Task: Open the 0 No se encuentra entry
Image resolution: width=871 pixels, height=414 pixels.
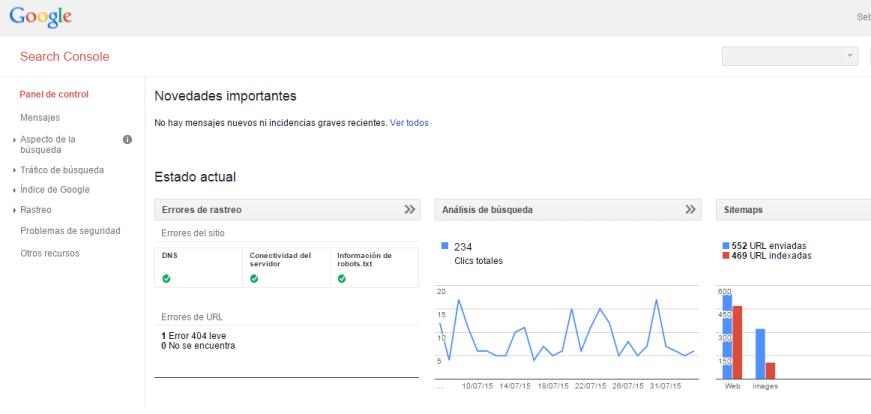Action: click(198, 346)
